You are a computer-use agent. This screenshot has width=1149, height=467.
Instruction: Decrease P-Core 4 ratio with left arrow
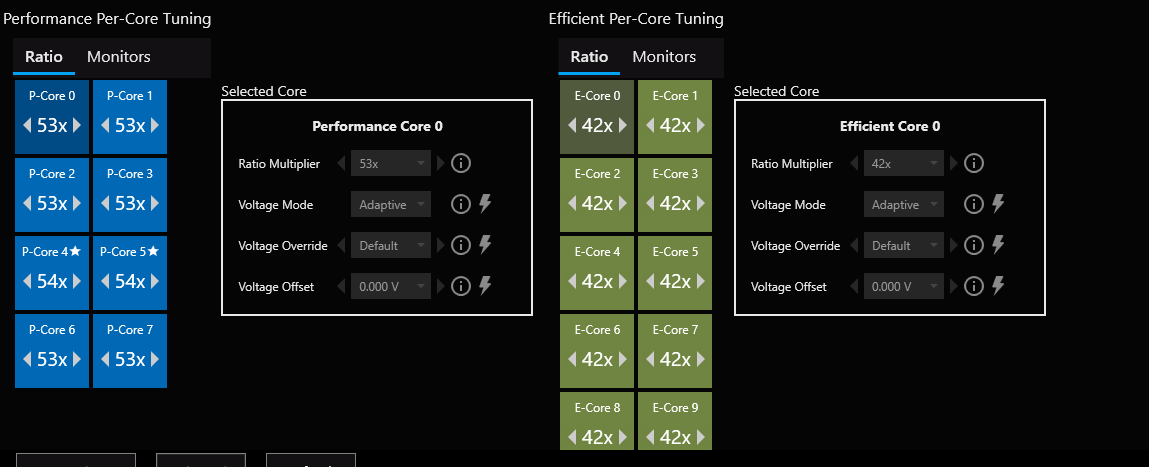point(27,281)
